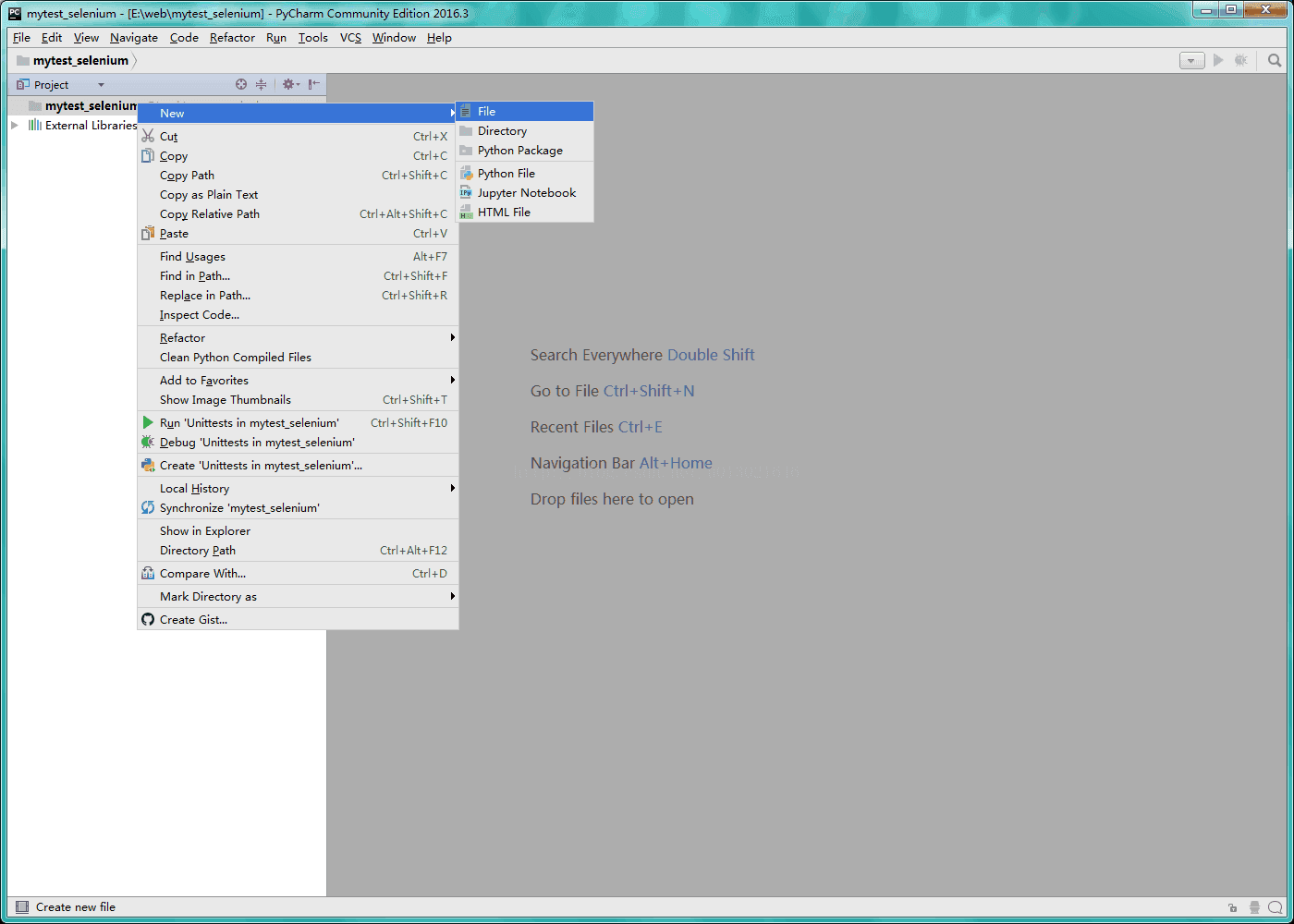Click the greyed Run arrow in toolbar

click(1218, 60)
